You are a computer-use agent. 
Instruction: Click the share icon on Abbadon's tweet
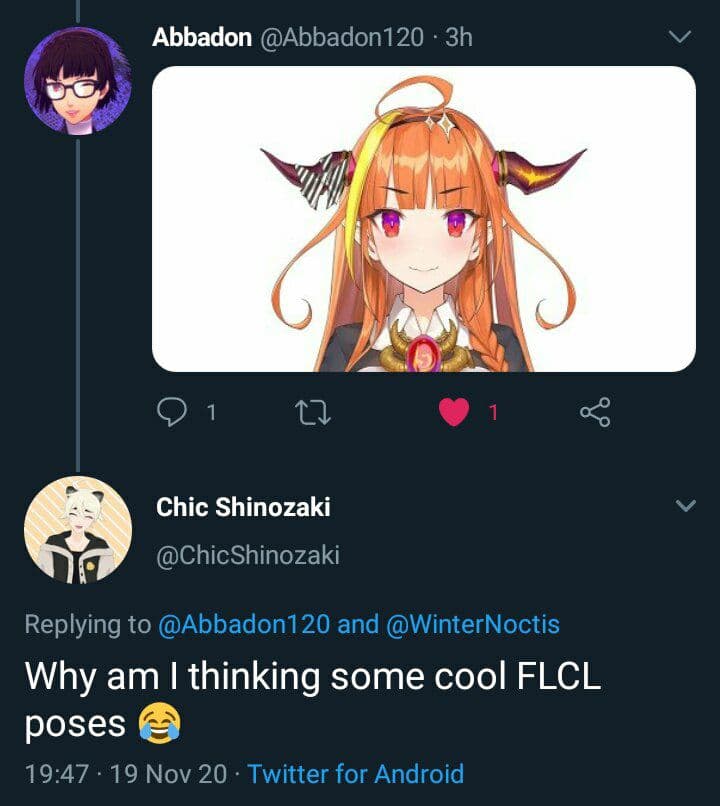(x=595, y=412)
